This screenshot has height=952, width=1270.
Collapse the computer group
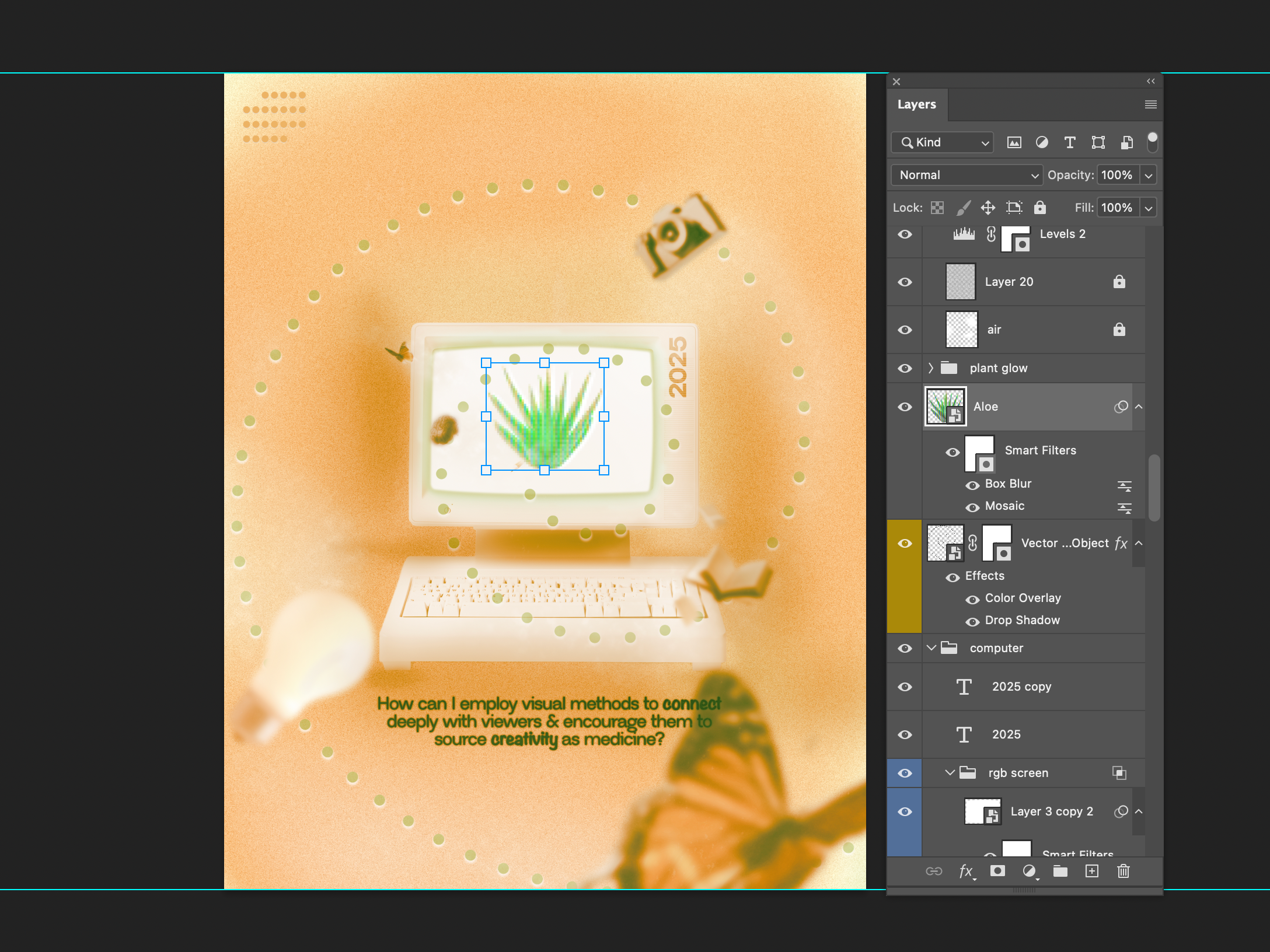(x=931, y=648)
